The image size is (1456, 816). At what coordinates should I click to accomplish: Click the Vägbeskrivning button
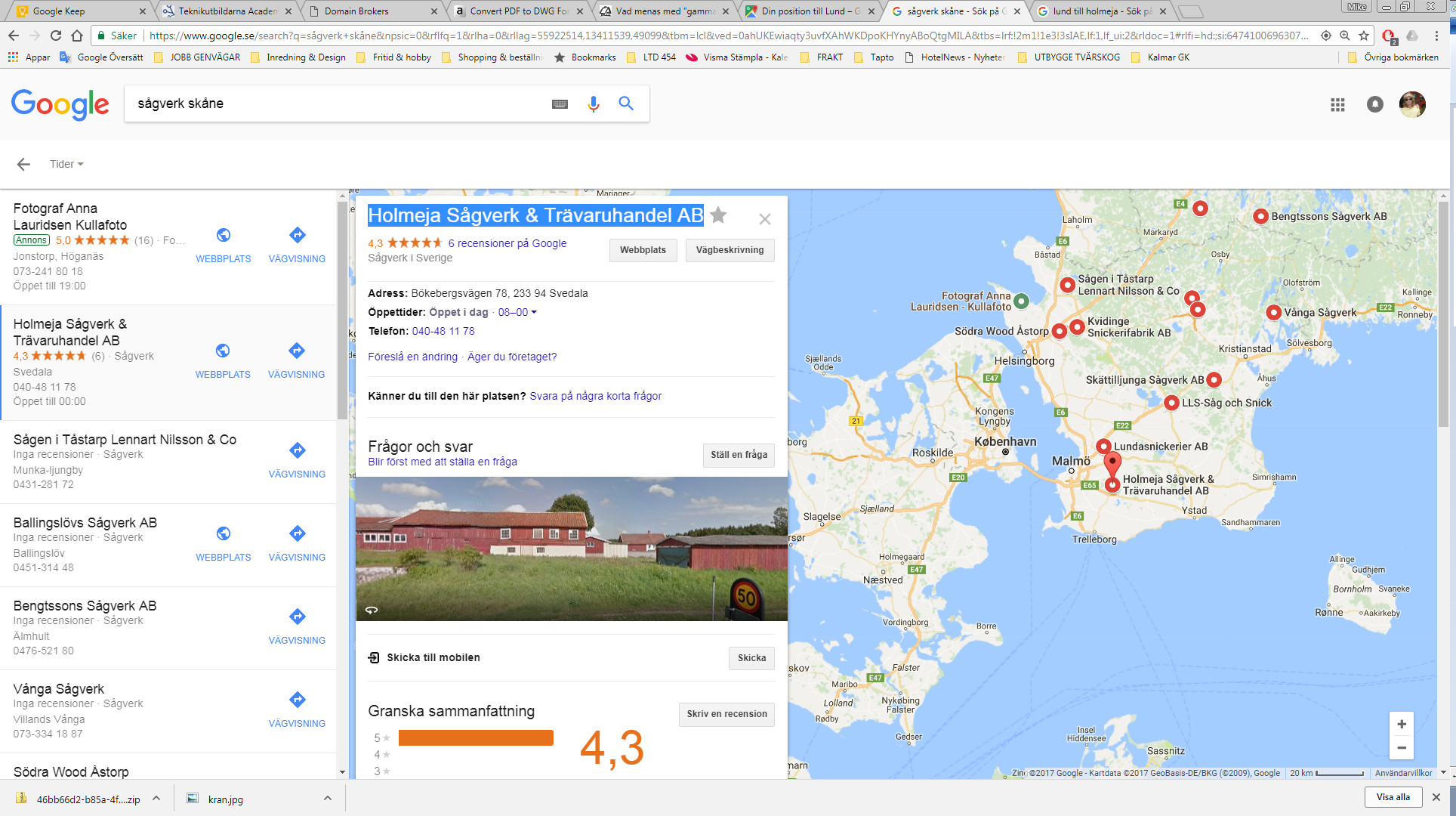pyautogui.click(x=730, y=250)
